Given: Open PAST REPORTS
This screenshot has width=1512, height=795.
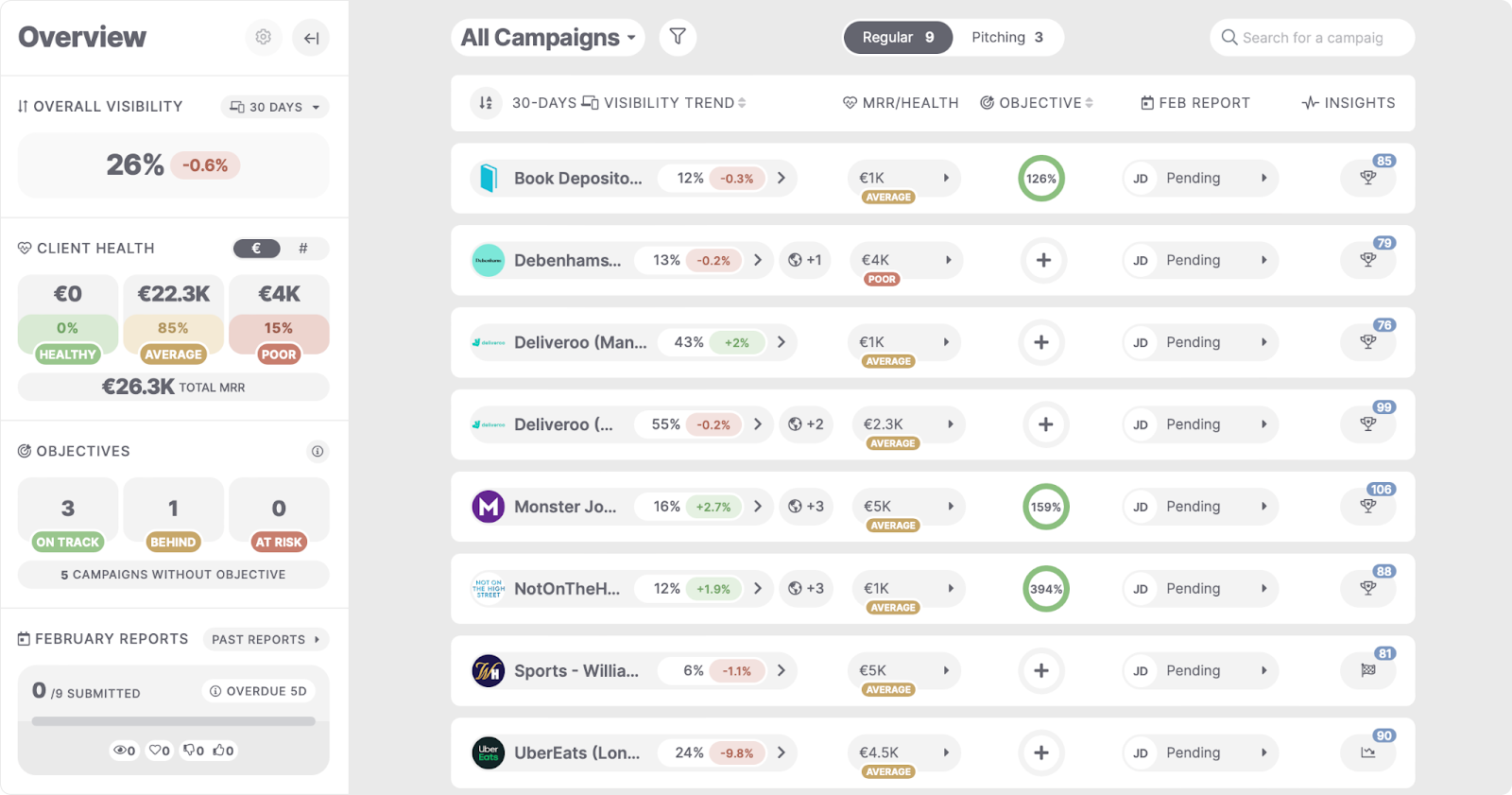Looking at the screenshot, I should pos(266,639).
